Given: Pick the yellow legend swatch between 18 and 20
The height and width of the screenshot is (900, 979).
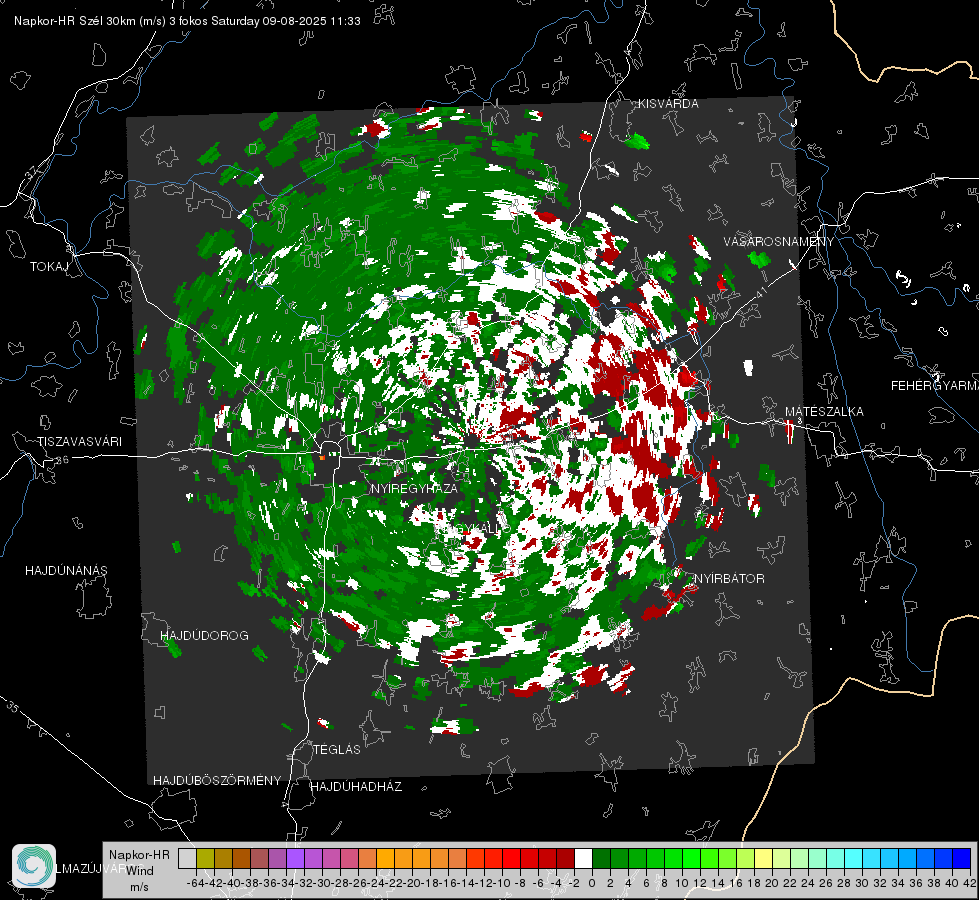Looking at the screenshot, I should tap(763, 858).
